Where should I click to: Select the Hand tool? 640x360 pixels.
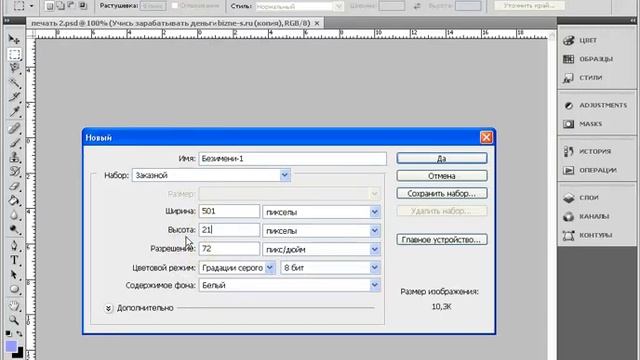(14, 305)
